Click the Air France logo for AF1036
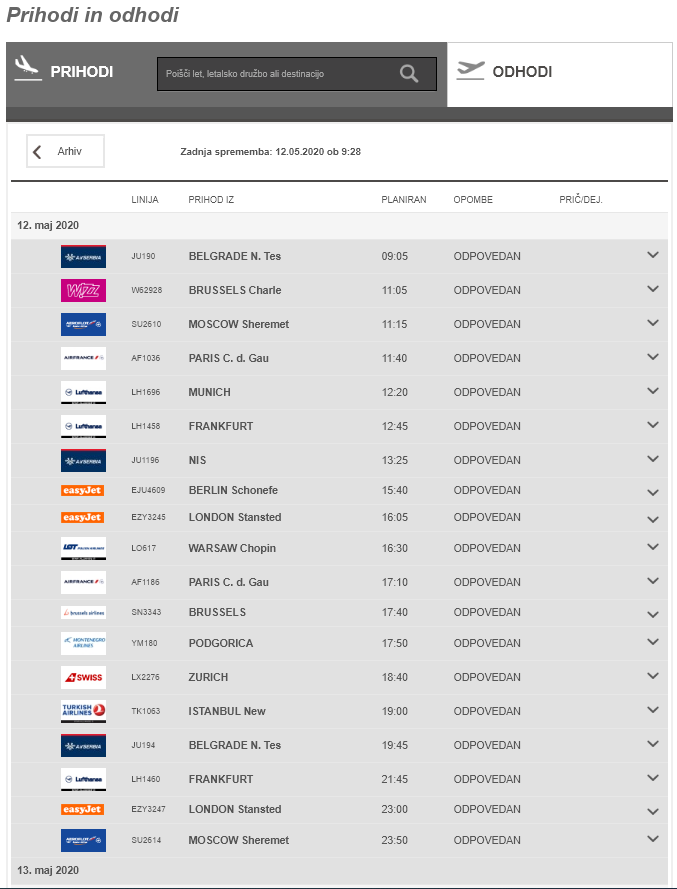The image size is (677, 889). (83, 358)
